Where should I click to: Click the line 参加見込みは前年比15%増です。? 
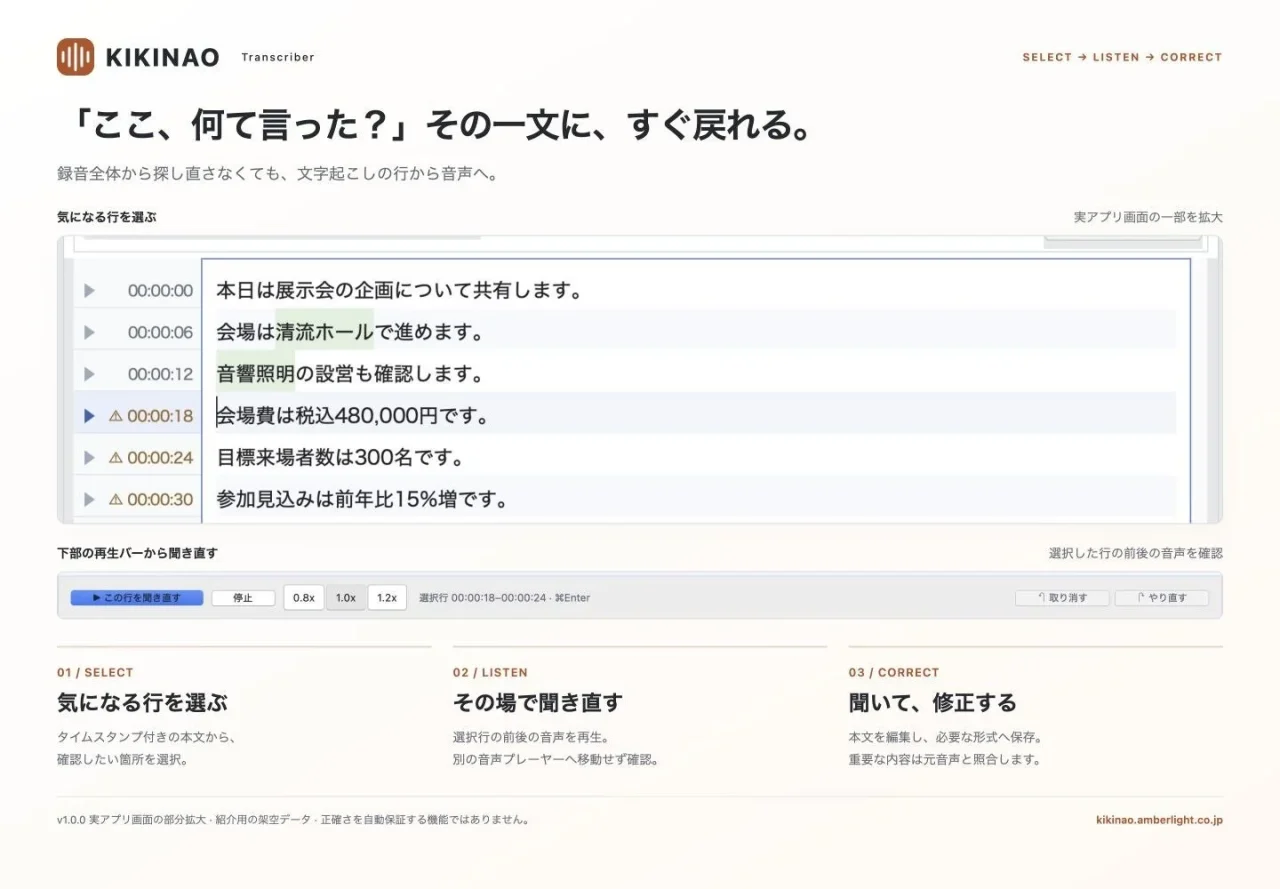[362, 499]
